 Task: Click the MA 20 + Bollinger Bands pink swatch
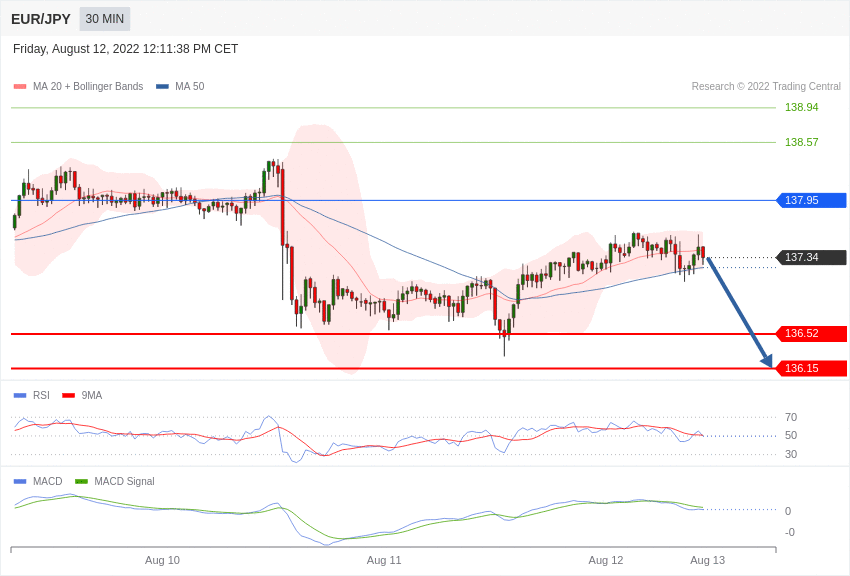point(20,87)
